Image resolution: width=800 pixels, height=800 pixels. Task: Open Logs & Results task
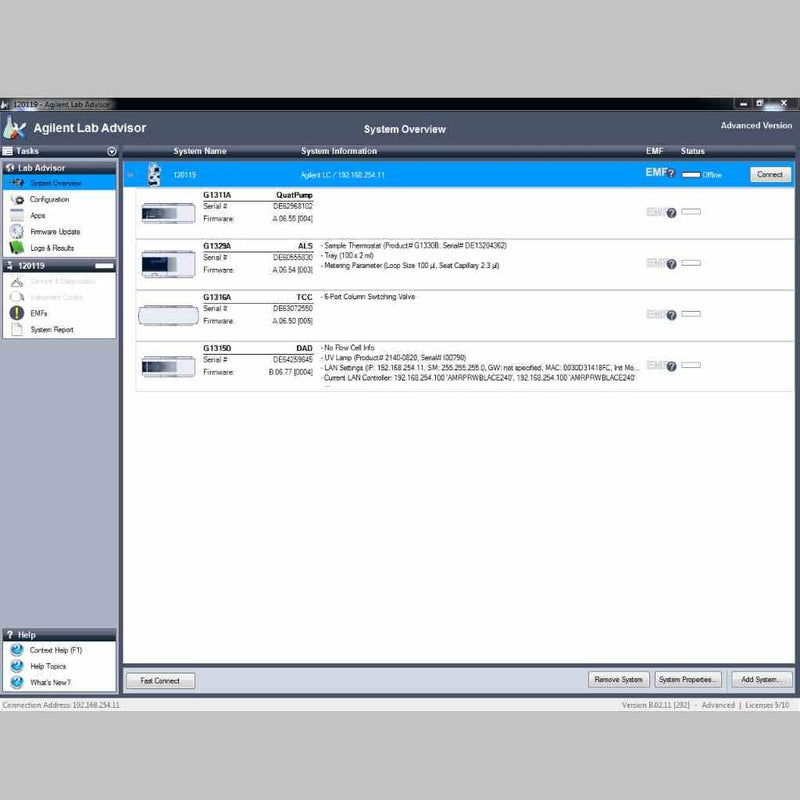click(x=52, y=248)
